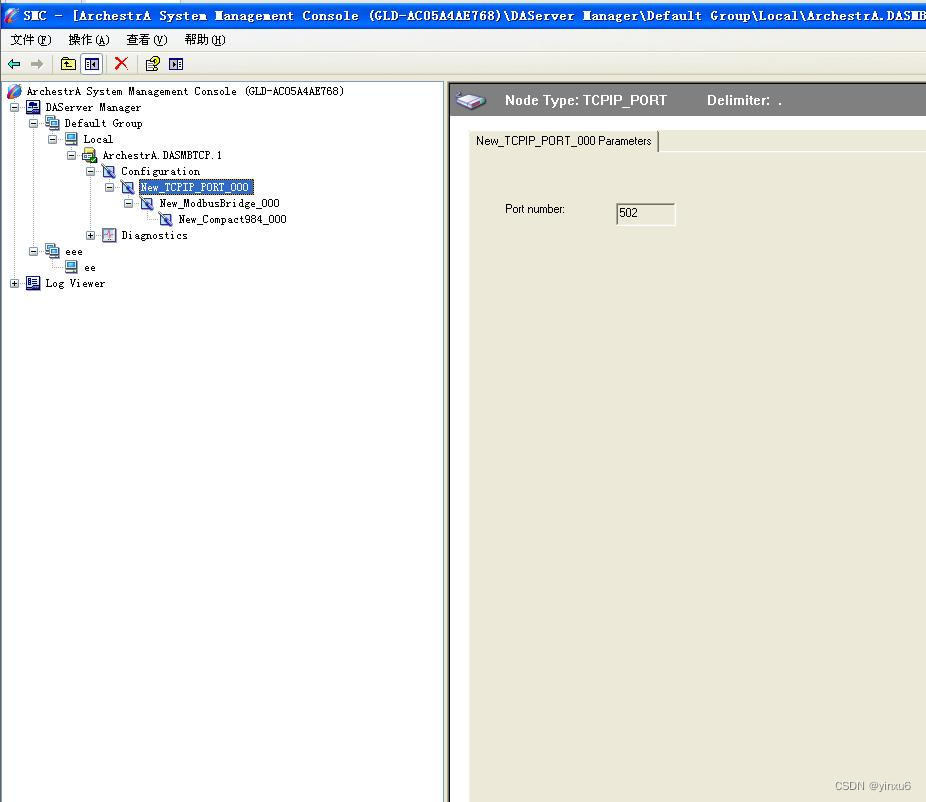Viewport: 926px width, 802px height.
Task: Expand the Diagnostics tree node
Action: click(x=90, y=235)
